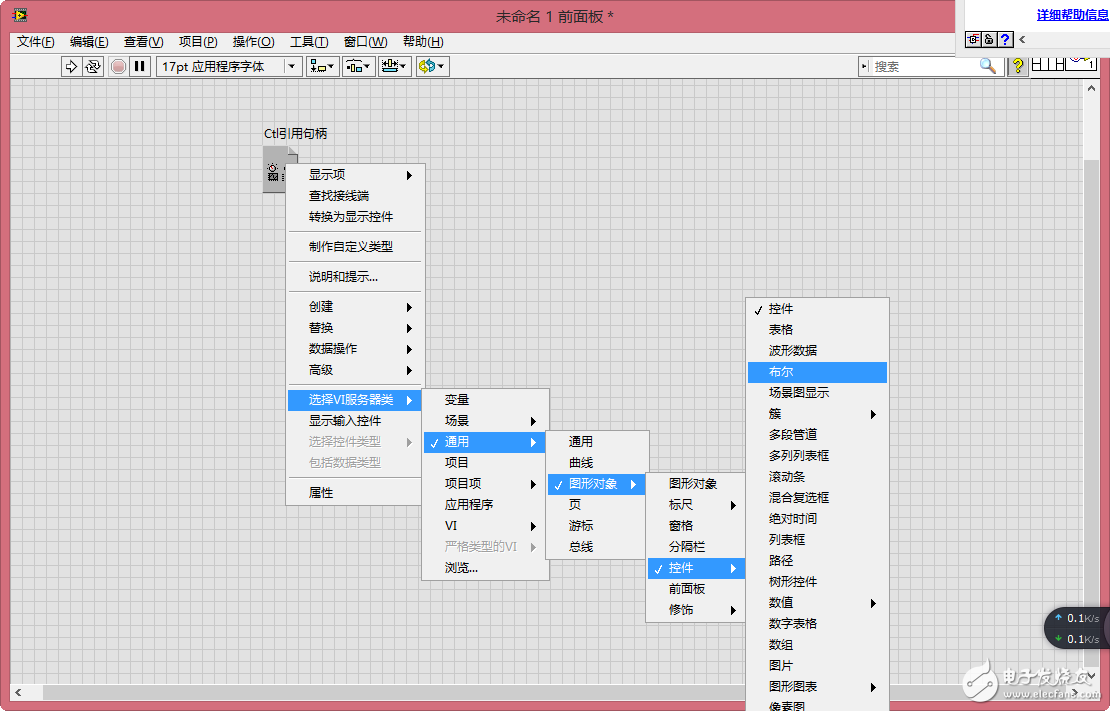This screenshot has height=711, width=1110.
Task: Open the 详细帮助信息 link
Action: pos(1072,15)
